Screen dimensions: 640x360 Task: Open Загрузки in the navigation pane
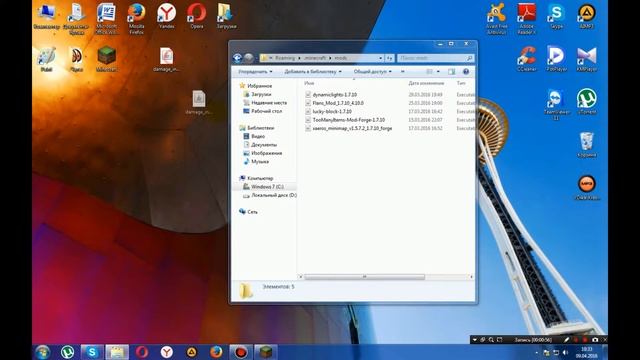tap(261, 94)
